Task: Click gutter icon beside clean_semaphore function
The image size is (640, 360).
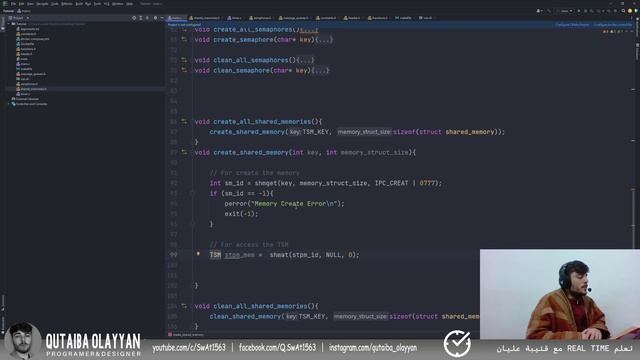Action: [184, 70]
